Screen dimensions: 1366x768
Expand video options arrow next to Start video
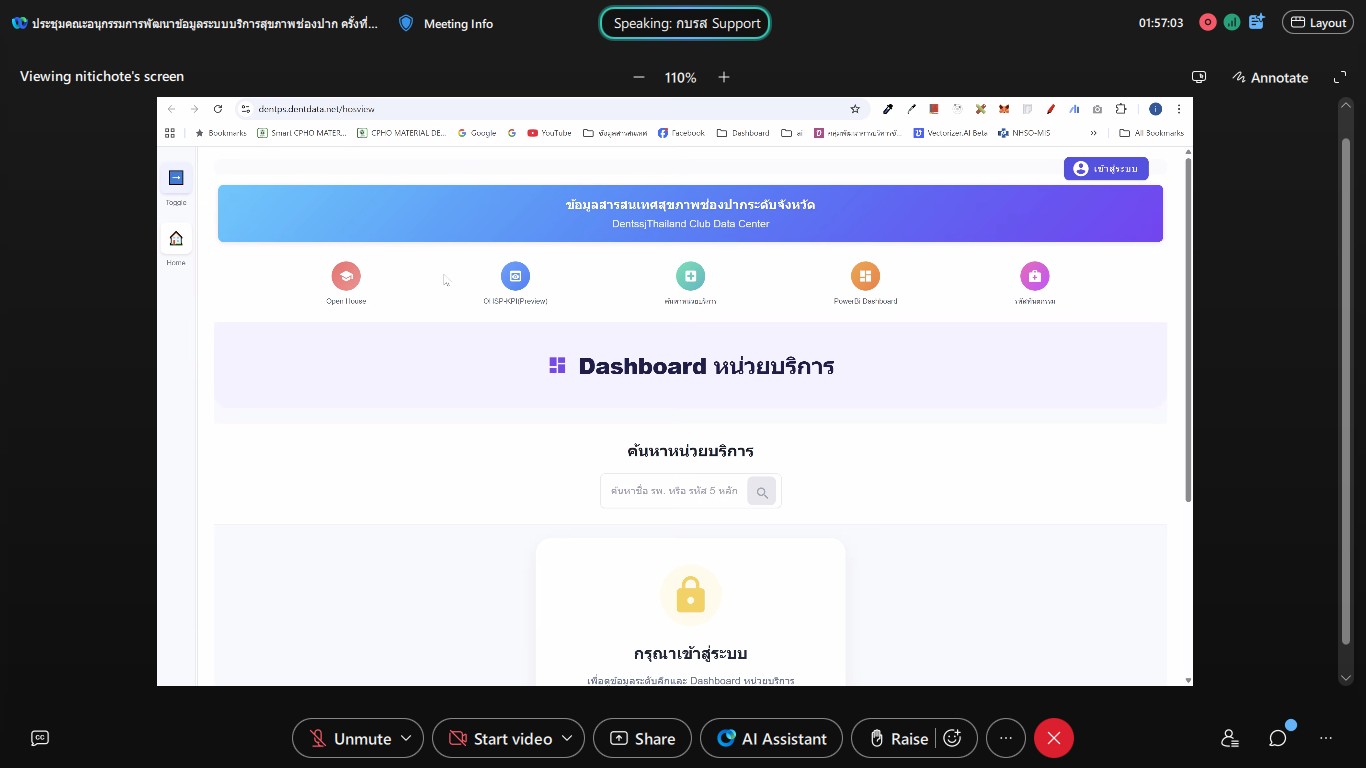click(x=567, y=738)
